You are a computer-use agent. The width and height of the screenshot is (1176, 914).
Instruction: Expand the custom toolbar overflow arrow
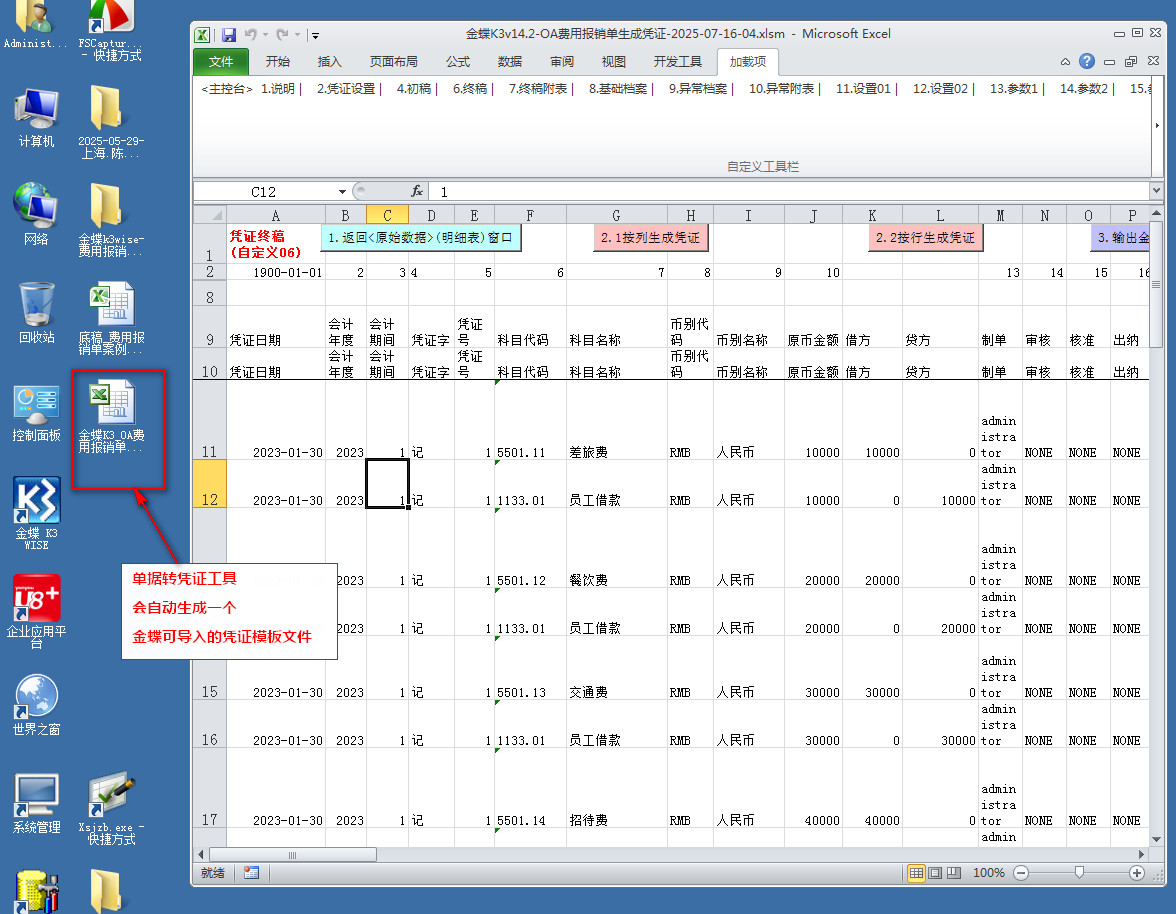[1156, 125]
